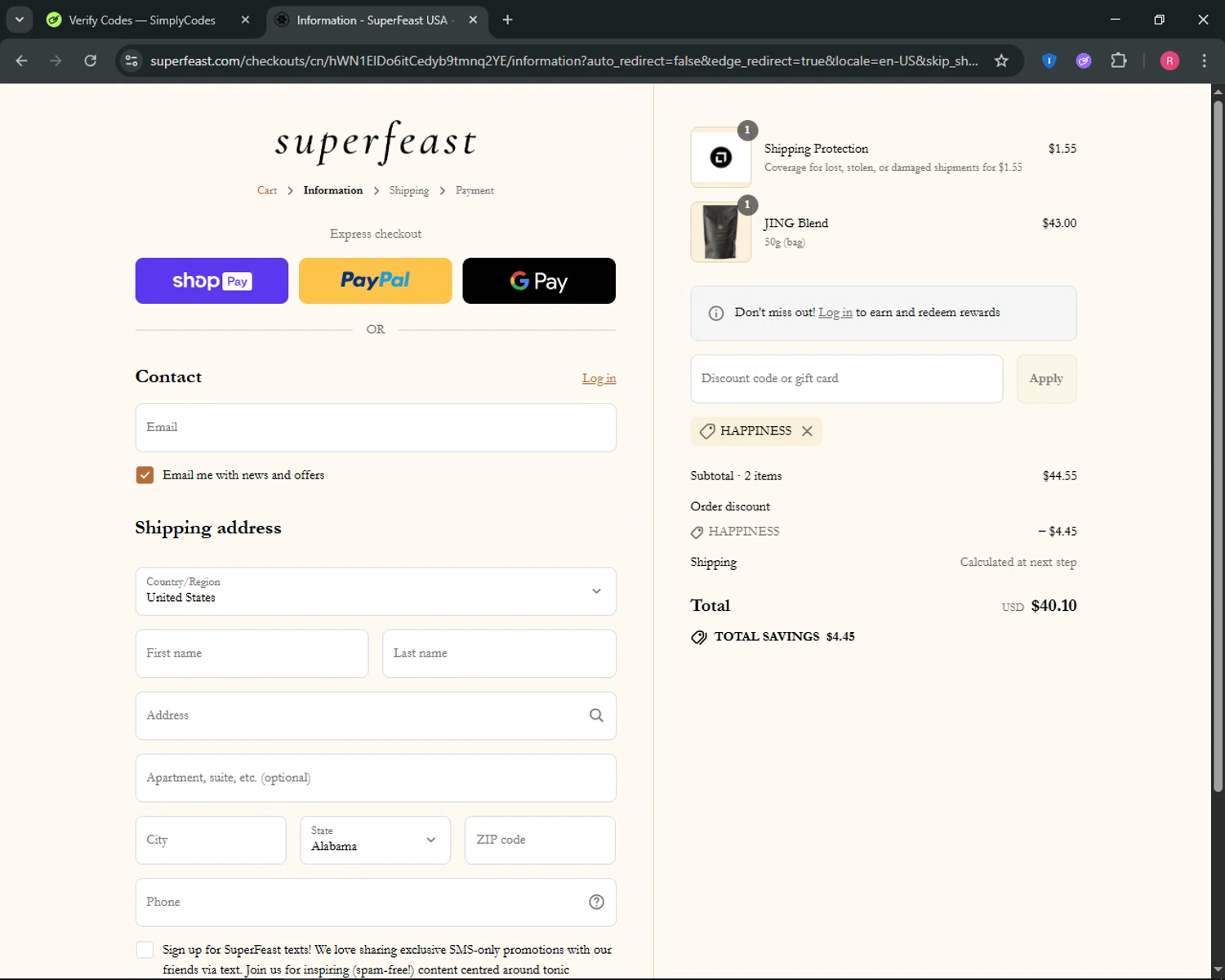
Task: Click the scrollbar down arrow
Action: coord(1218,969)
